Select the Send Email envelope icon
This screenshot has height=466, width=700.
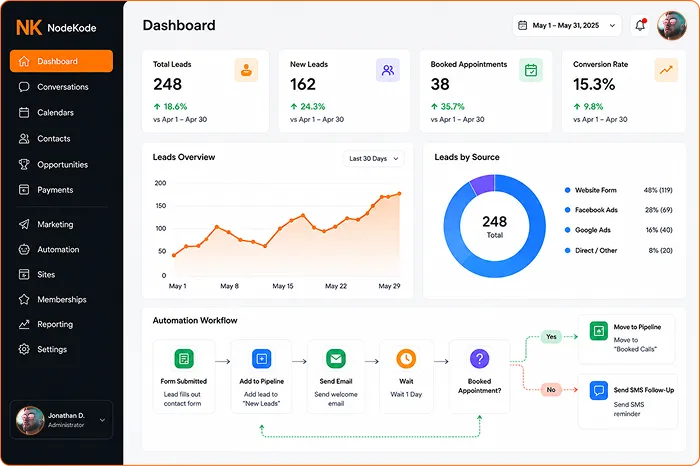(336, 358)
